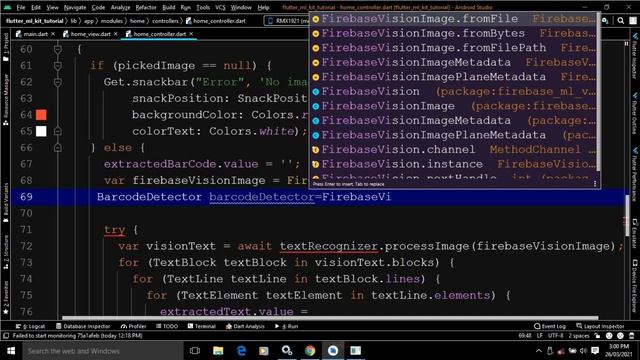
Task: Click the Android Studio logo icon
Action: (x=7, y=7)
